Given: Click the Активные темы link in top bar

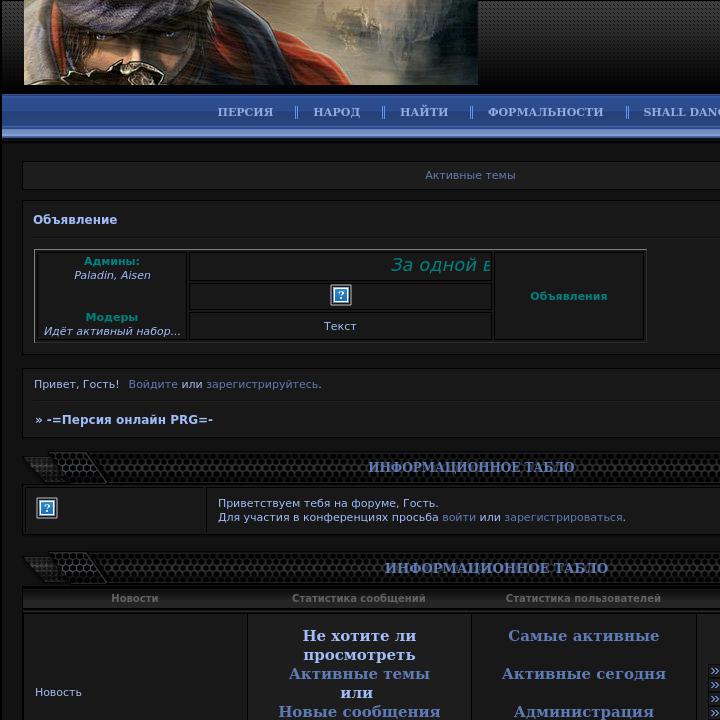Looking at the screenshot, I should (x=470, y=175).
